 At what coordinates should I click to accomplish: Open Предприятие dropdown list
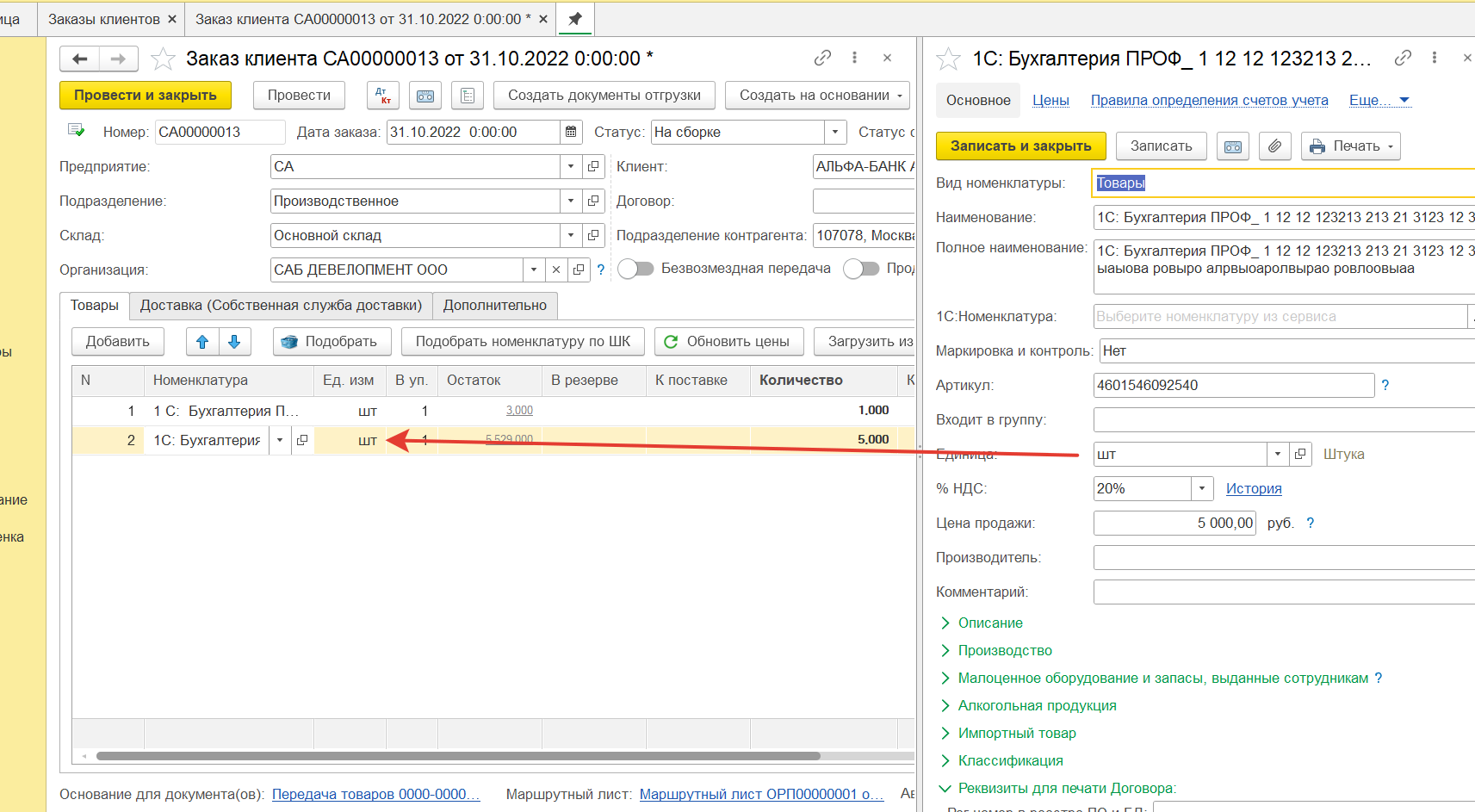[x=571, y=166]
